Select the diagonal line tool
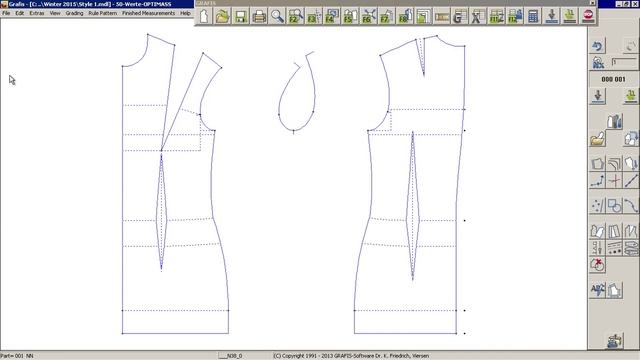The width and height of the screenshot is (640, 360). tap(631, 181)
